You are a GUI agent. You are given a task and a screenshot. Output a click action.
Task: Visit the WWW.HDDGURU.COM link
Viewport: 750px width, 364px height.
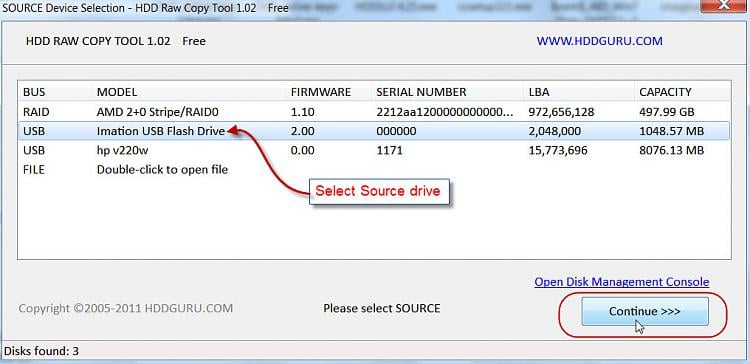pyautogui.click(x=599, y=41)
